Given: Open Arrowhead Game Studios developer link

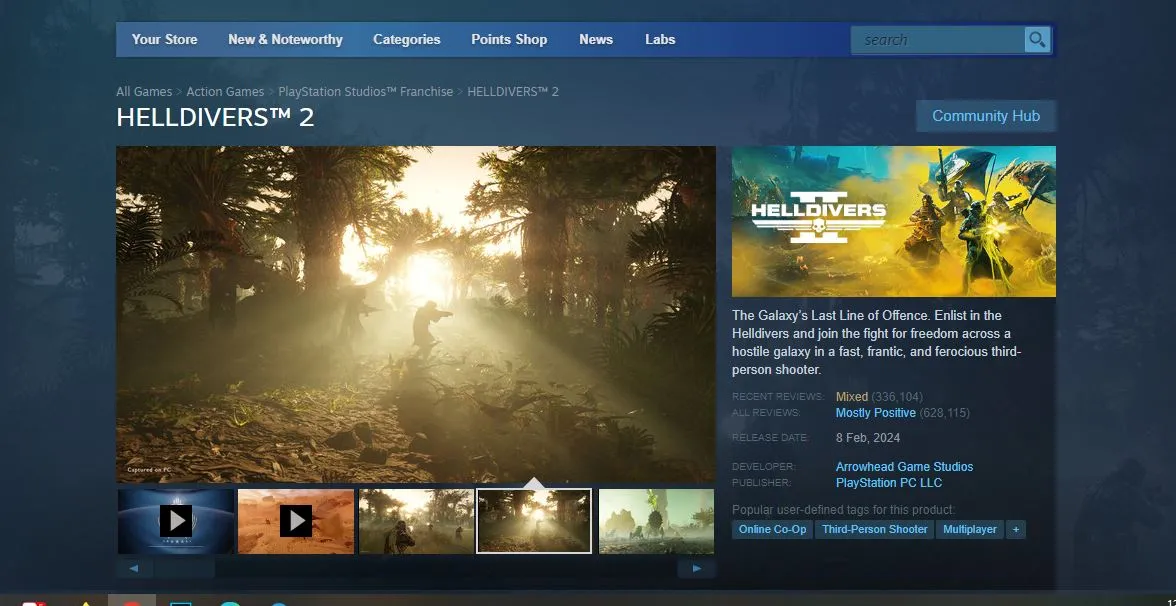Looking at the screenshot, I should click(x=904, y=467).
